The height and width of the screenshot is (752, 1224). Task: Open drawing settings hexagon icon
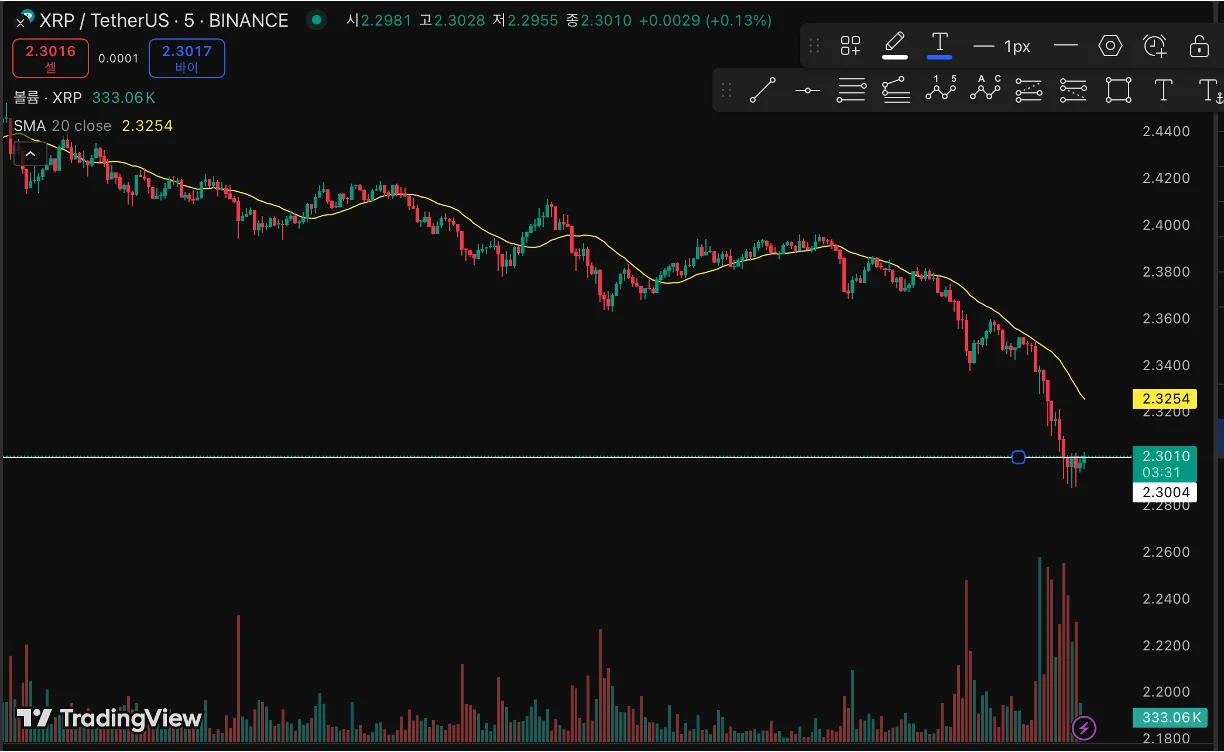pyautogui.click(x=1110, y=46)
